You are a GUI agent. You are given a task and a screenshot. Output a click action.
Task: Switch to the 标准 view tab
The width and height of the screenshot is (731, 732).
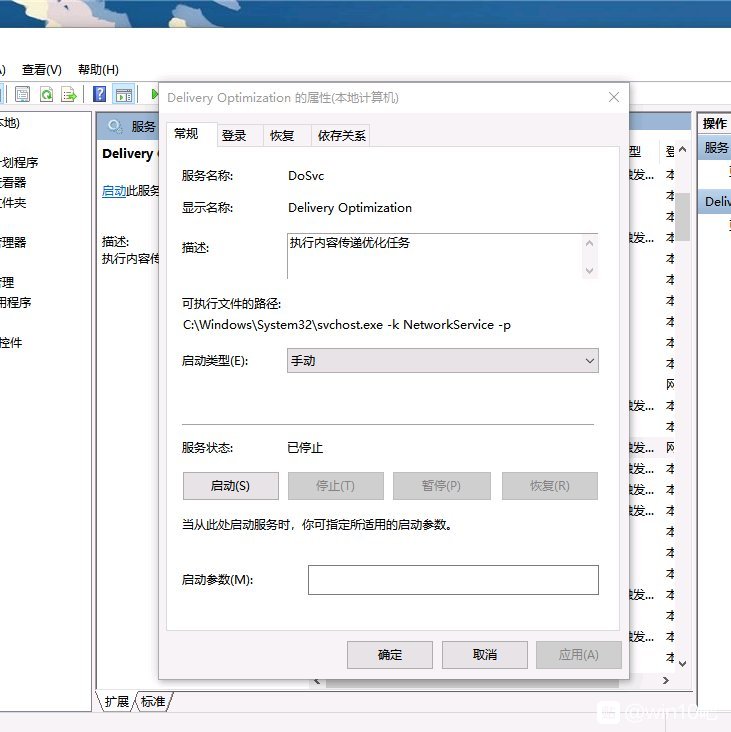point(154,701)
